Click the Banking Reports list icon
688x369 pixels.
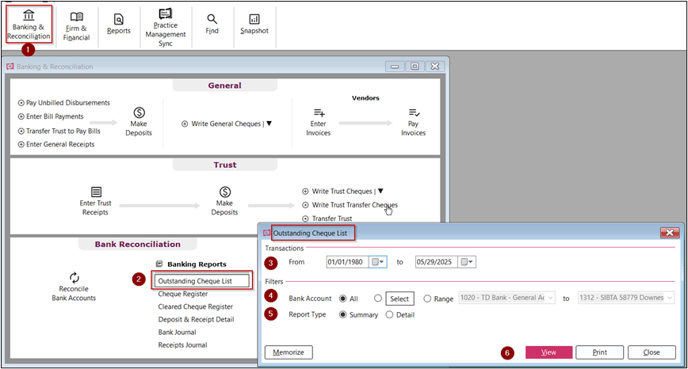coord(159,264)
